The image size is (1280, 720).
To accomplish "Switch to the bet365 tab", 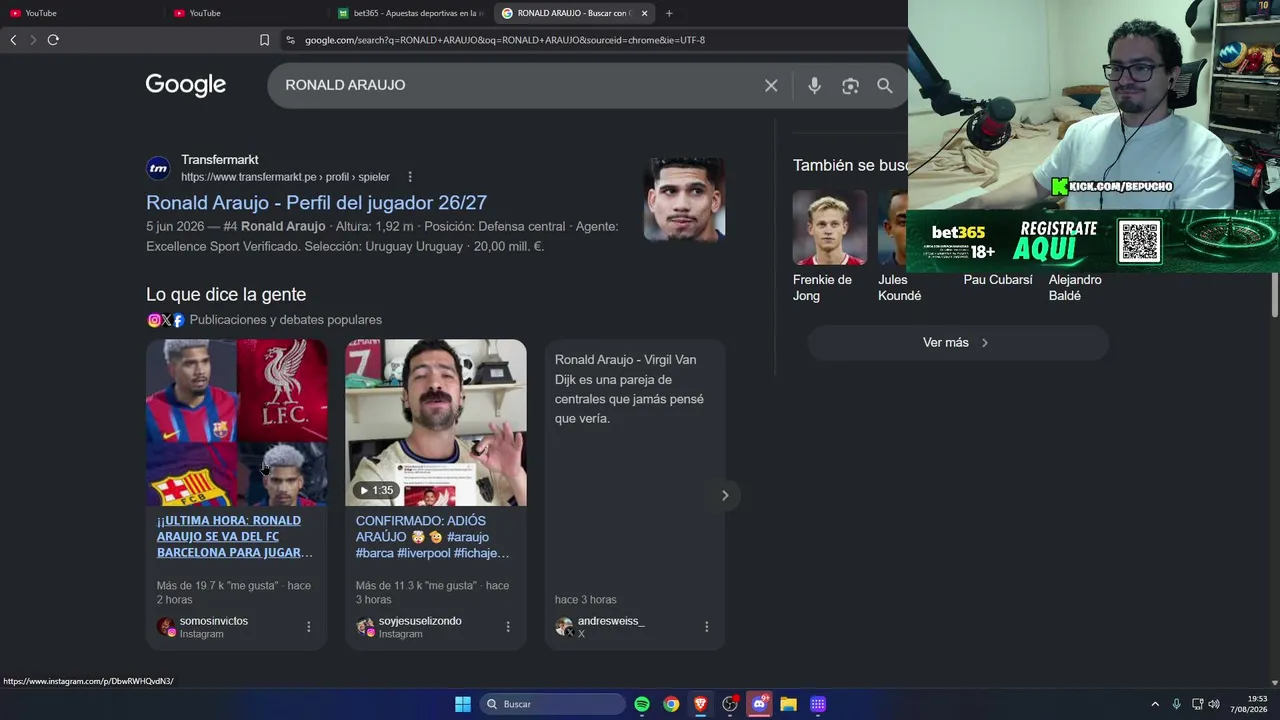I will pyautogui.click(x=410, y=13).
